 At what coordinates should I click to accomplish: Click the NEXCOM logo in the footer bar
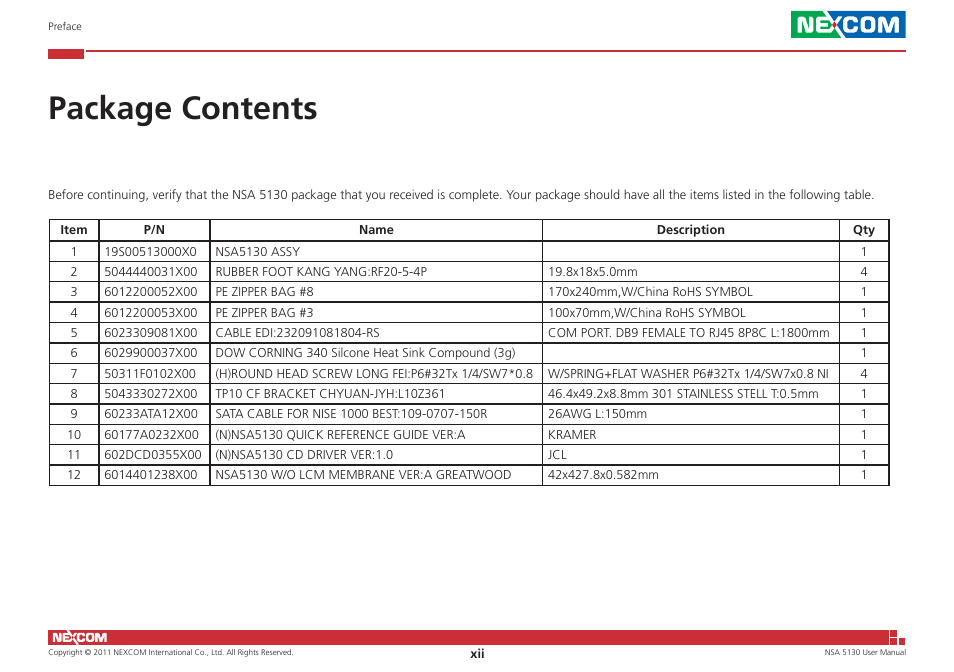point(79,637)
